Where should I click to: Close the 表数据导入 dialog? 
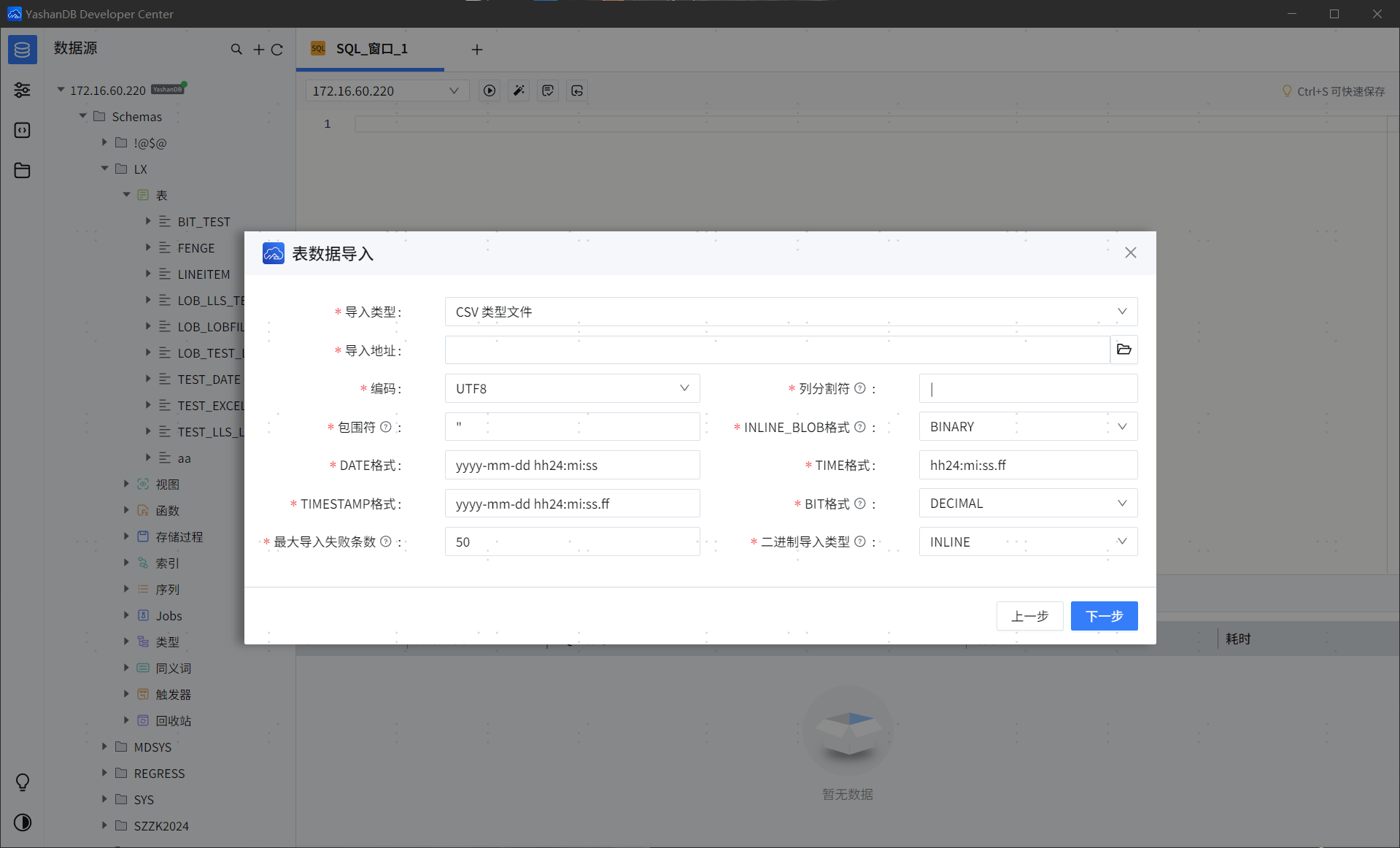(x=1130, y=253)
